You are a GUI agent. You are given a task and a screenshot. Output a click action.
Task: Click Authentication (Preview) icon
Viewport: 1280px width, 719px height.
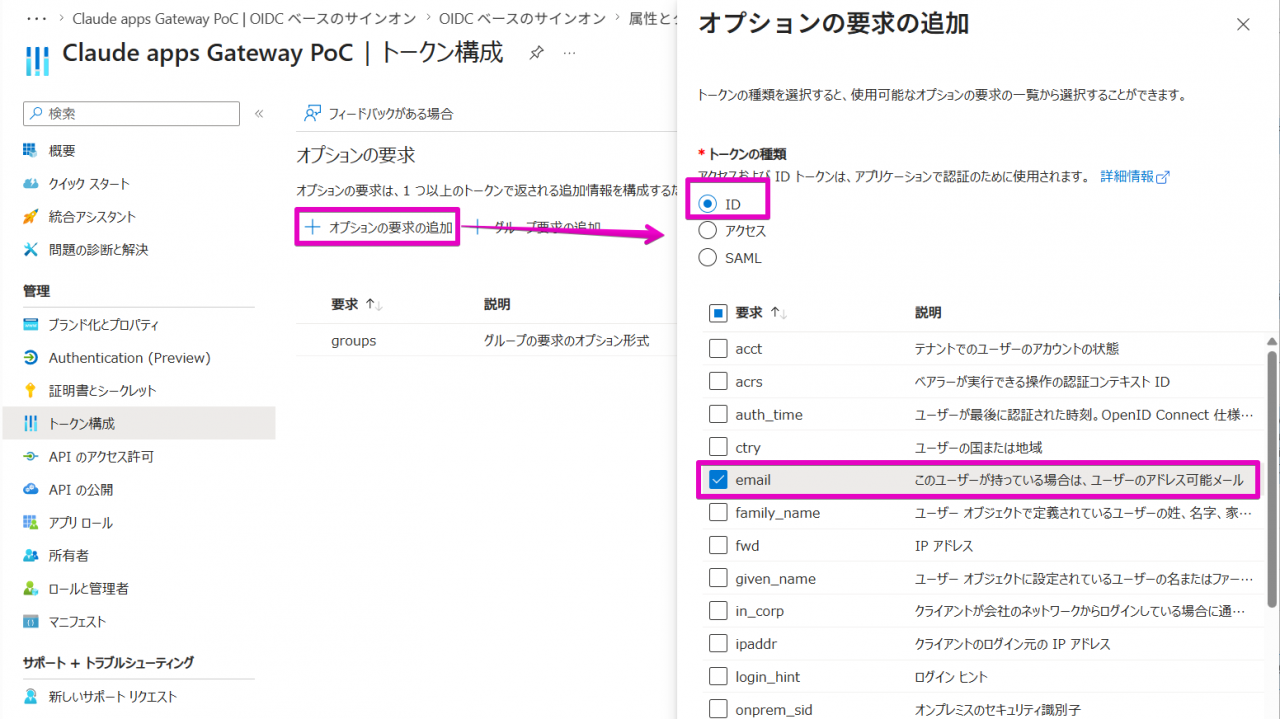[31, 358]
